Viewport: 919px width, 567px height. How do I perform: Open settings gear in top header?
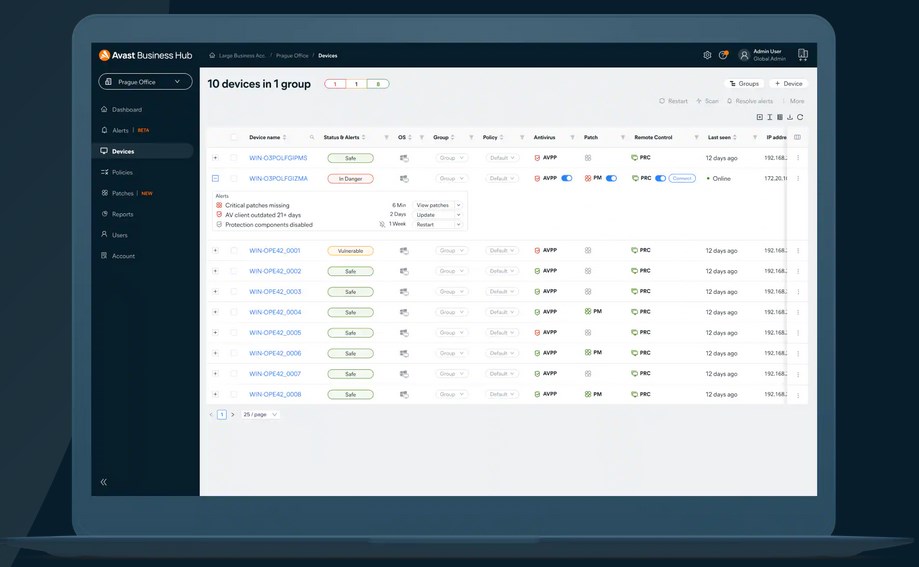707,55
